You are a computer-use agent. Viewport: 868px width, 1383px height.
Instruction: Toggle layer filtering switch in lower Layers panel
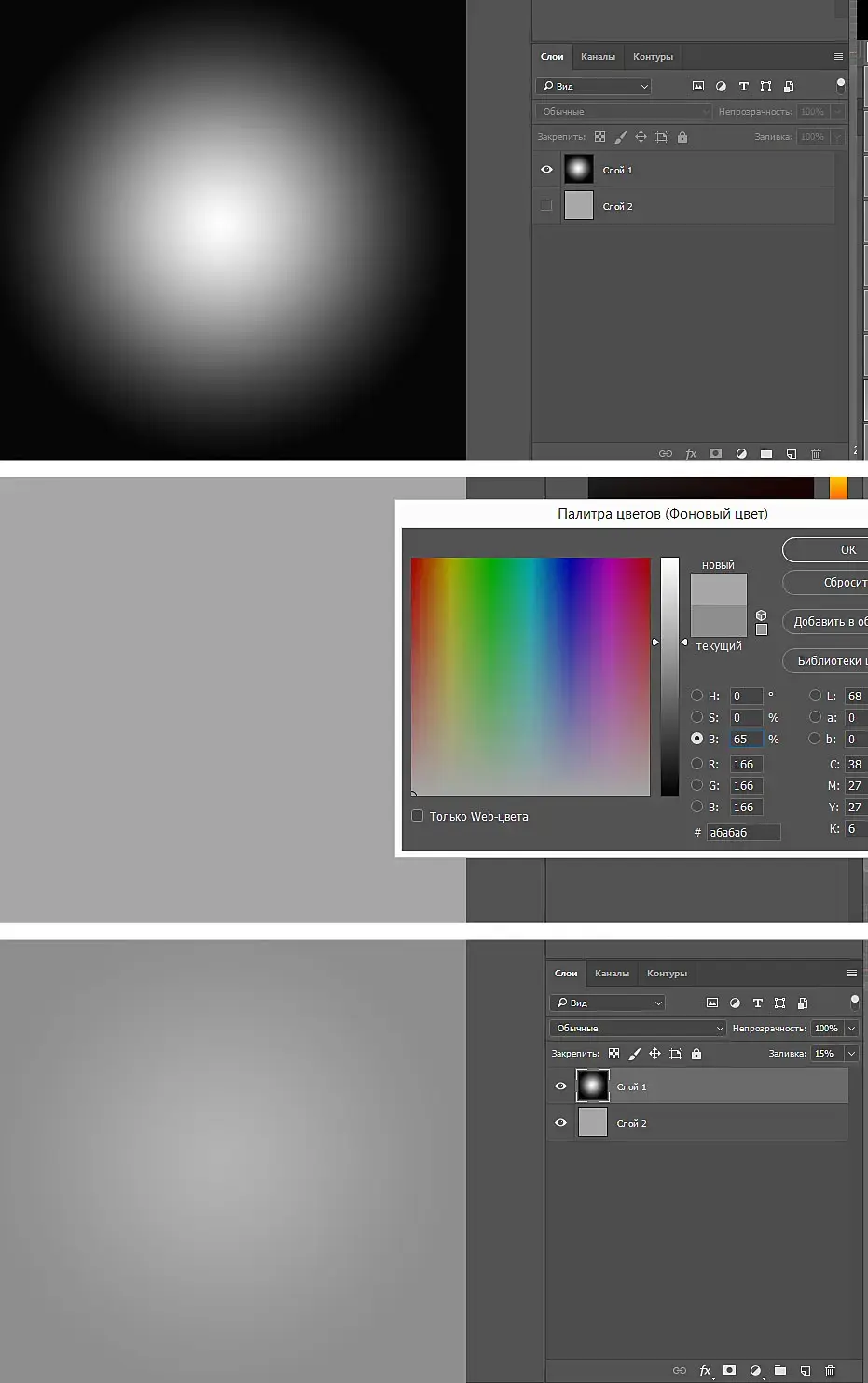855,1003
